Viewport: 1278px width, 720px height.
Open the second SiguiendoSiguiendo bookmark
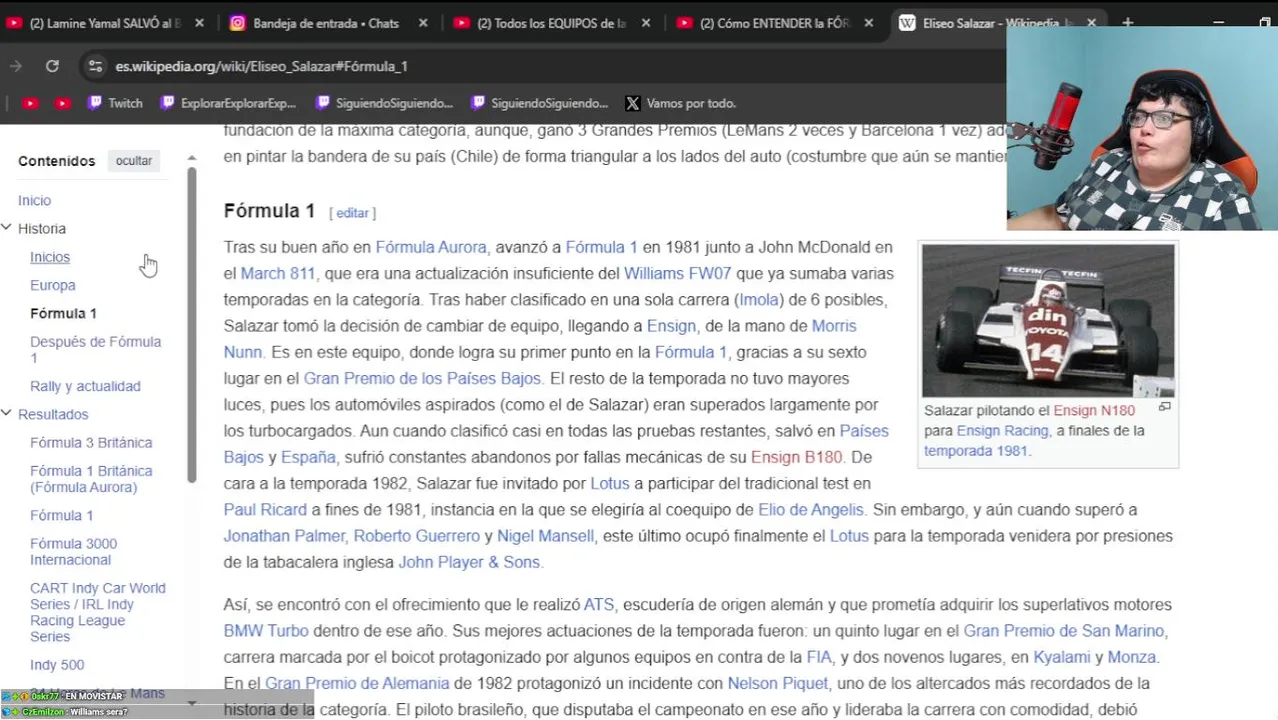(x=540, y=103)
